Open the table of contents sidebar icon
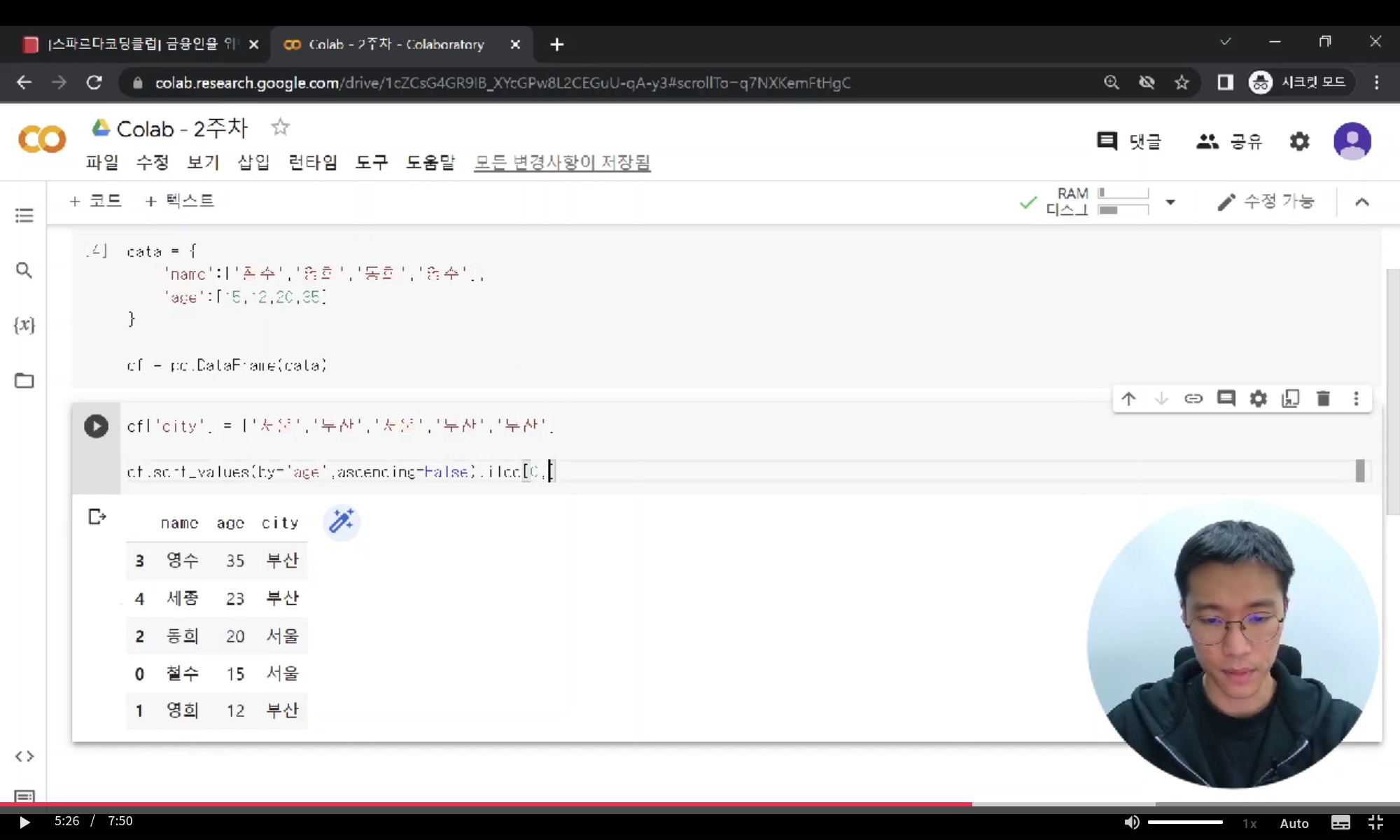Image resolution: width=1400 pixels, height=840 pixels. click(x=24, y=215)
